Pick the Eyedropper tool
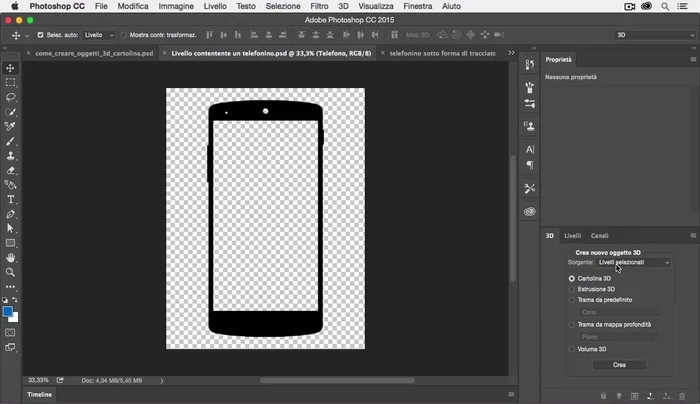This screenshot has height=404, width=700. coord(11,127)
